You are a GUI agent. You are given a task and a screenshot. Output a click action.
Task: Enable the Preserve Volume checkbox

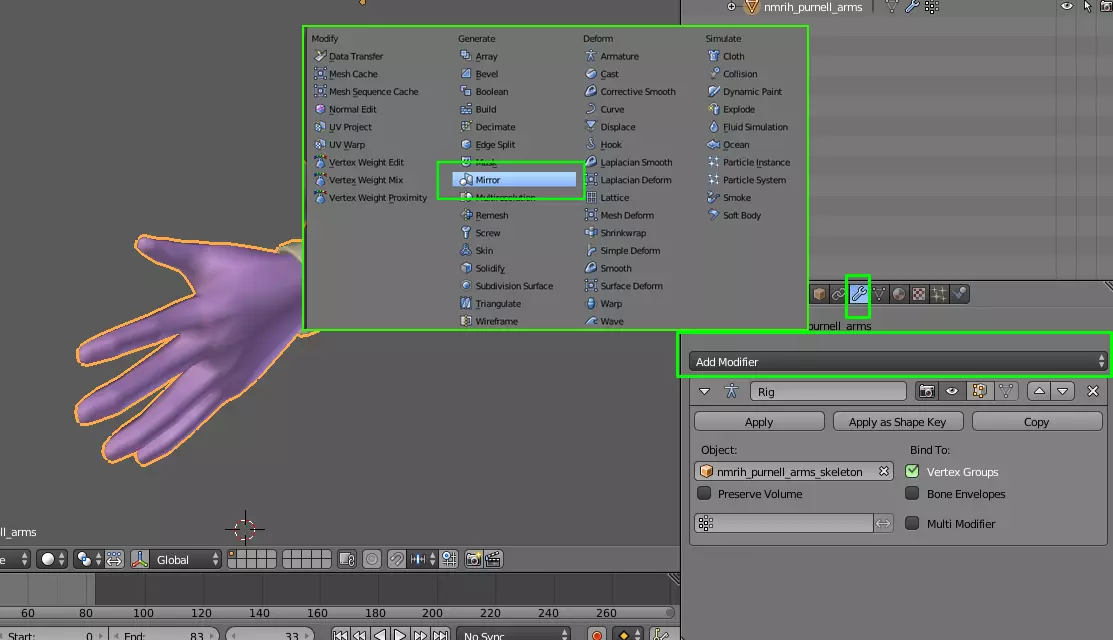coord(704,494)
